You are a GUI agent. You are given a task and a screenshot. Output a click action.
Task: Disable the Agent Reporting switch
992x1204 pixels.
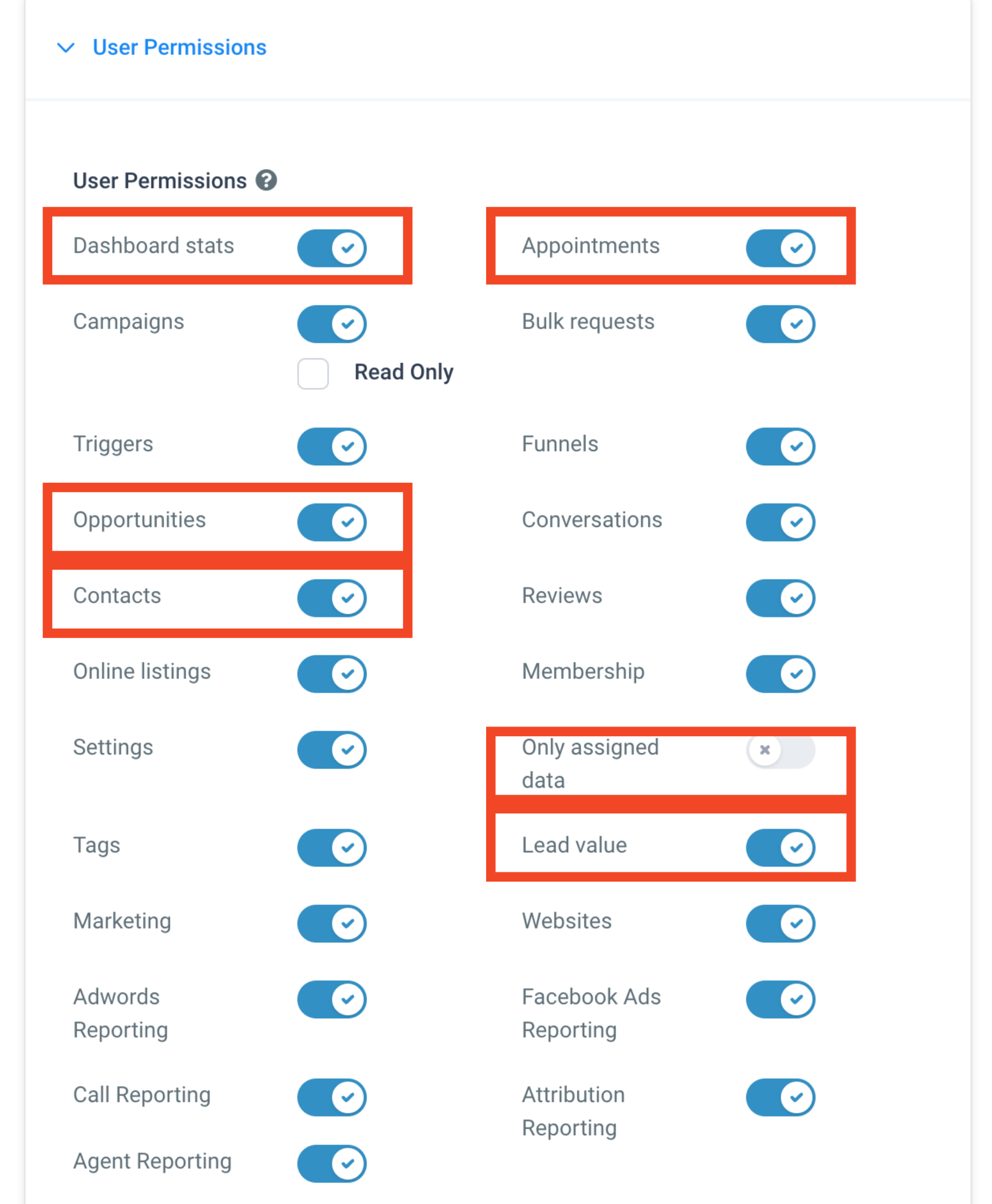[x=331, y=1163]
